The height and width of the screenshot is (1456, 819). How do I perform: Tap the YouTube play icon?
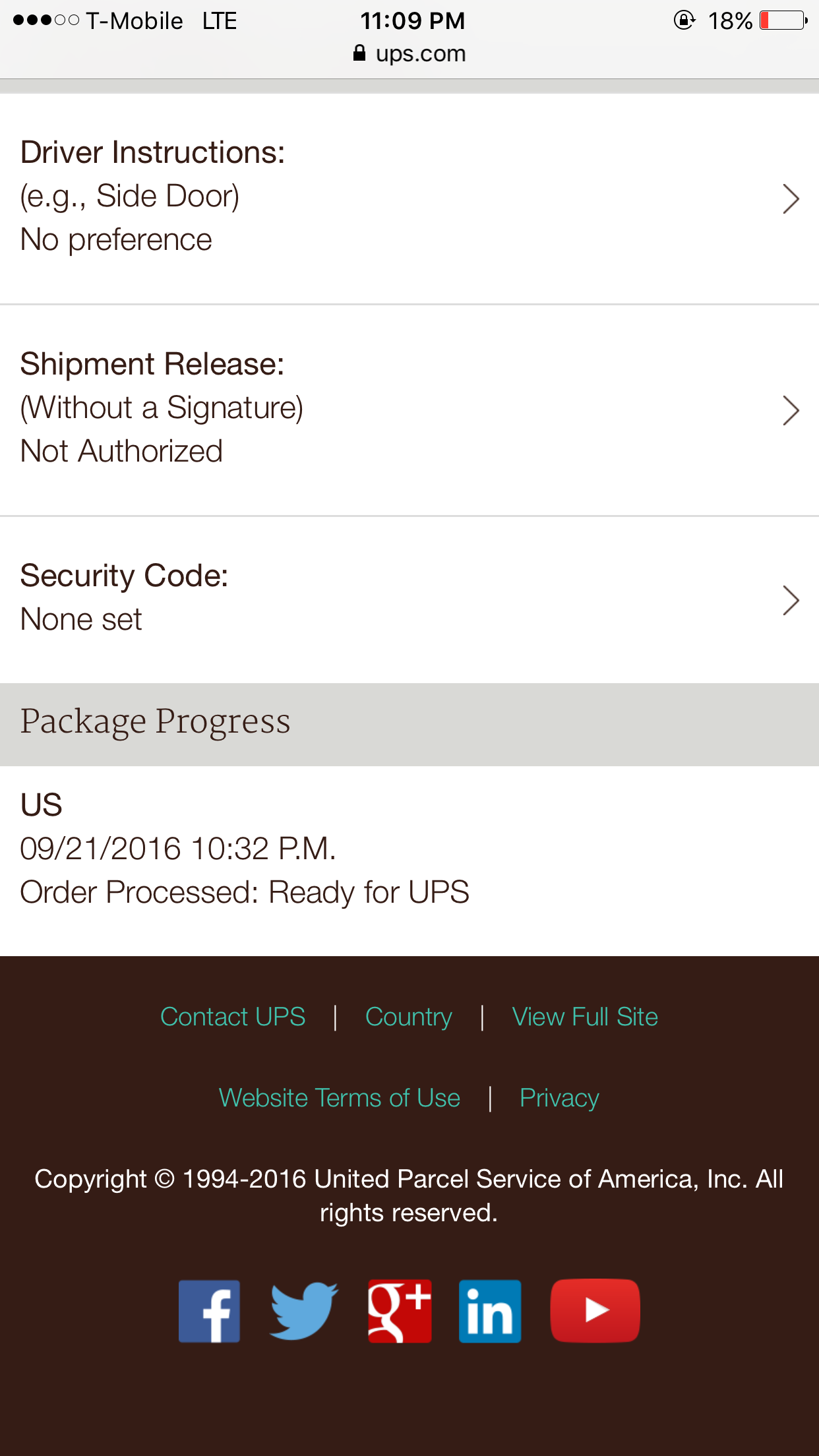click(x=595, y=1311)
